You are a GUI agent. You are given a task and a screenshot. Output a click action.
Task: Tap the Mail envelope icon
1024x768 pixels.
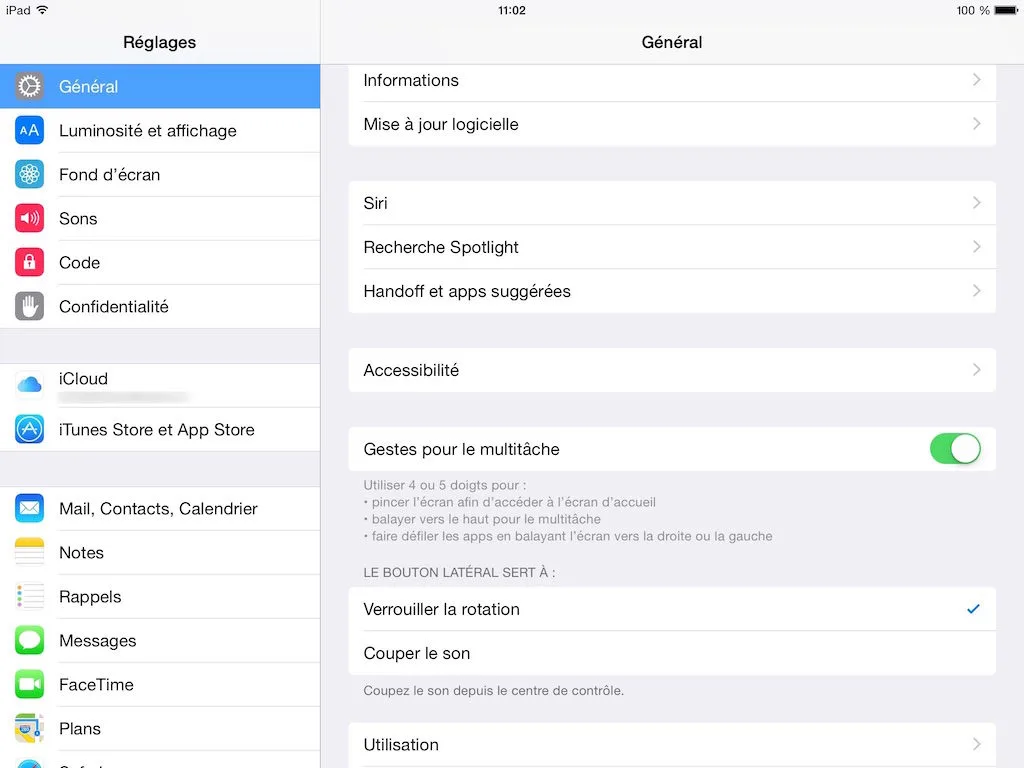[x=29, y=508]
